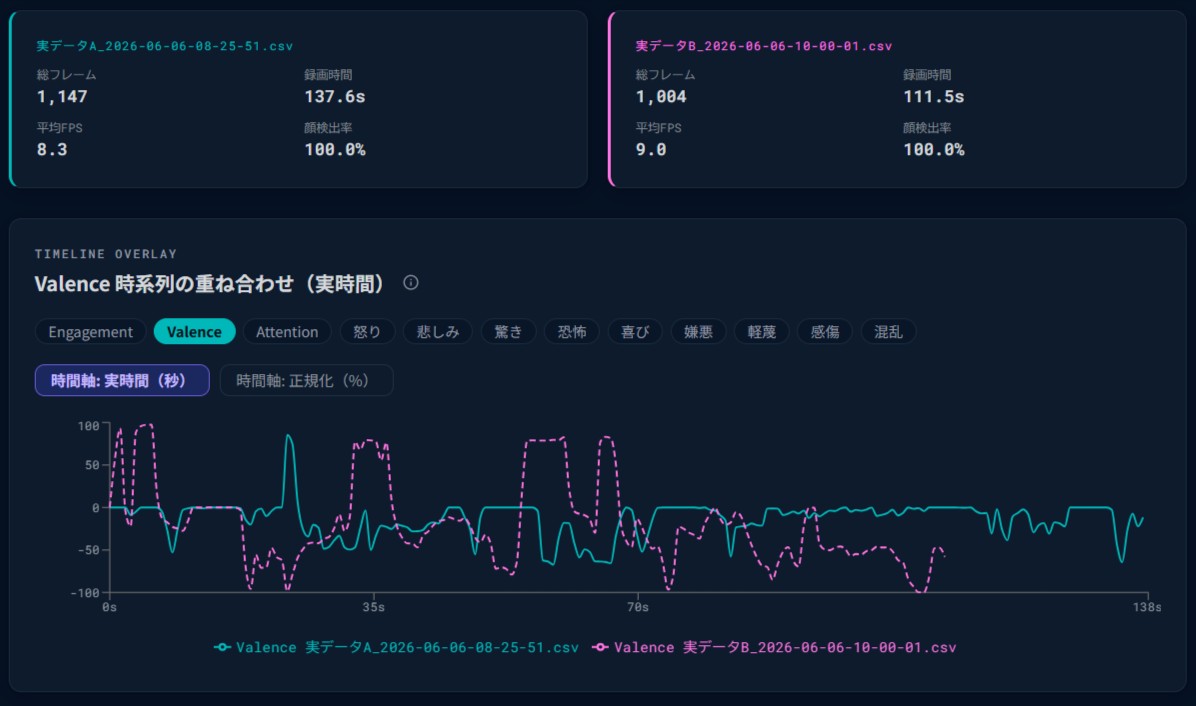This screenshot has width=1196, height=706.
Task: Pick the 感傷 emotion pill
Action: coord(825,332)
